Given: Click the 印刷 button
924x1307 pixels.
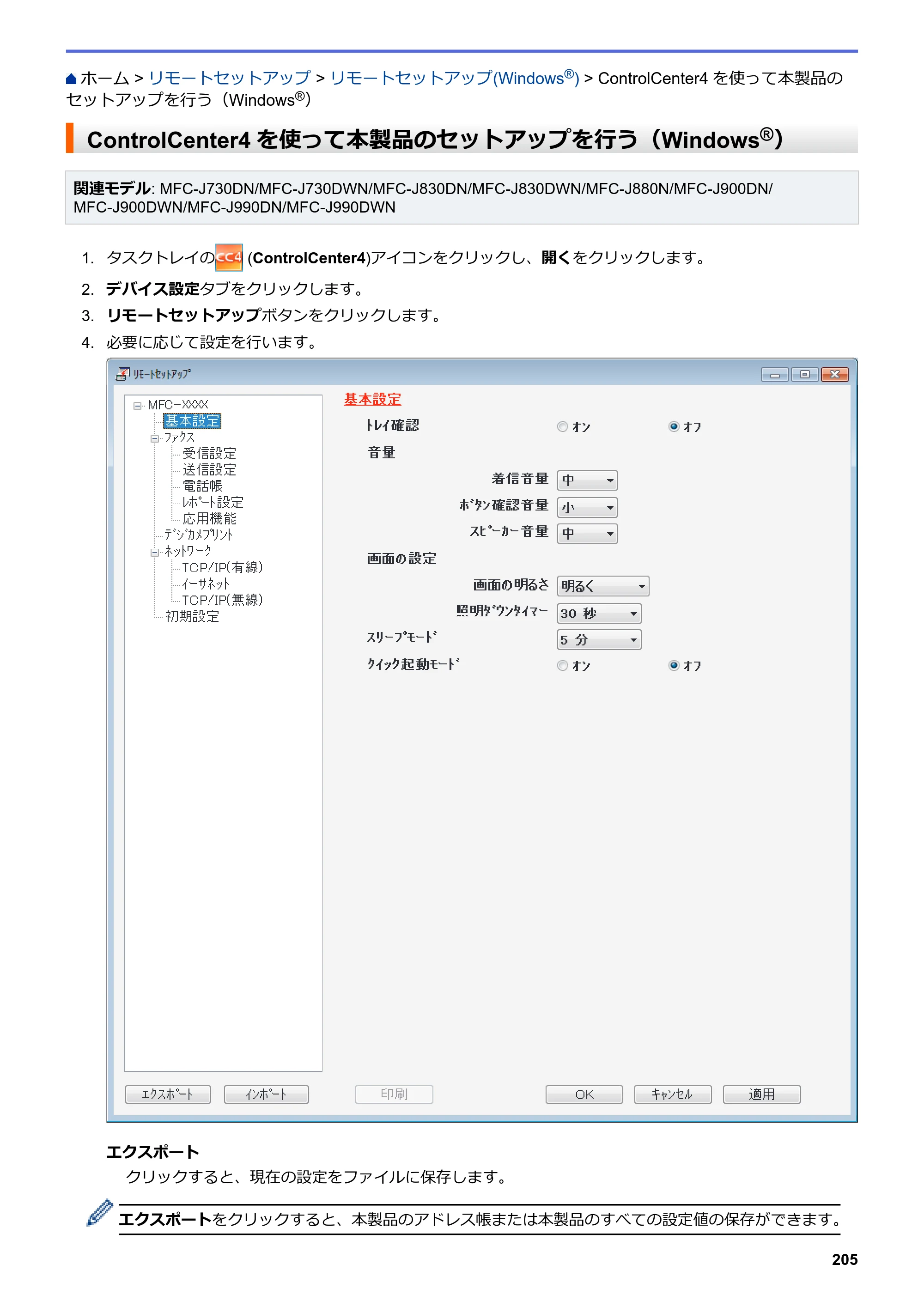Looking at the screenshot, I should (394, 1094).
